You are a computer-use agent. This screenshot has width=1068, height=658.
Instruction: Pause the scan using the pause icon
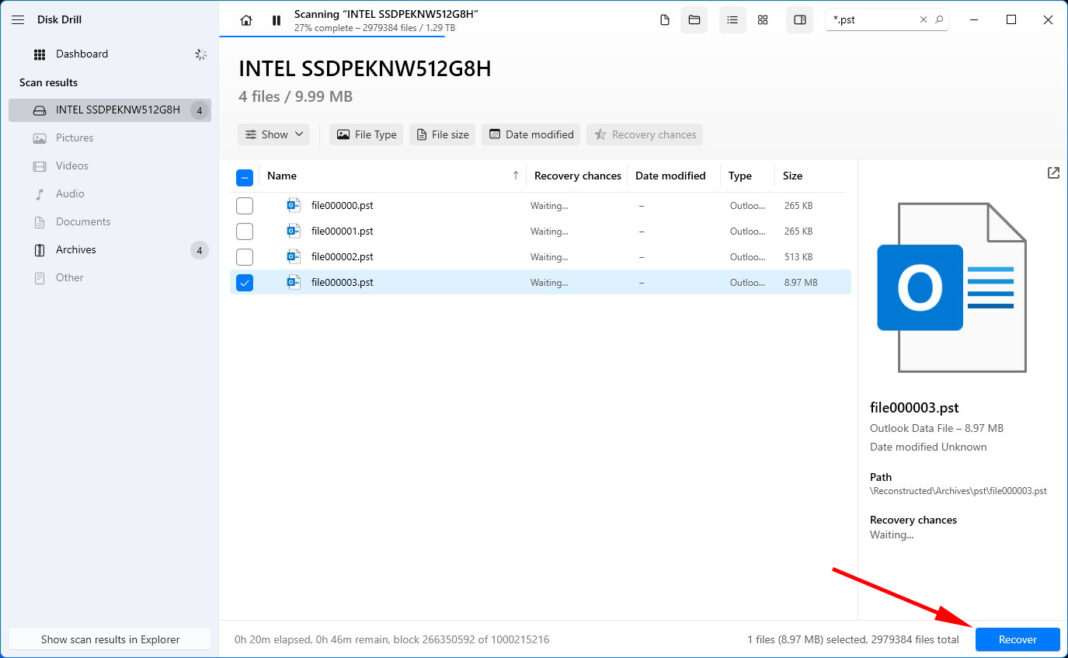[x=276, y=18]
